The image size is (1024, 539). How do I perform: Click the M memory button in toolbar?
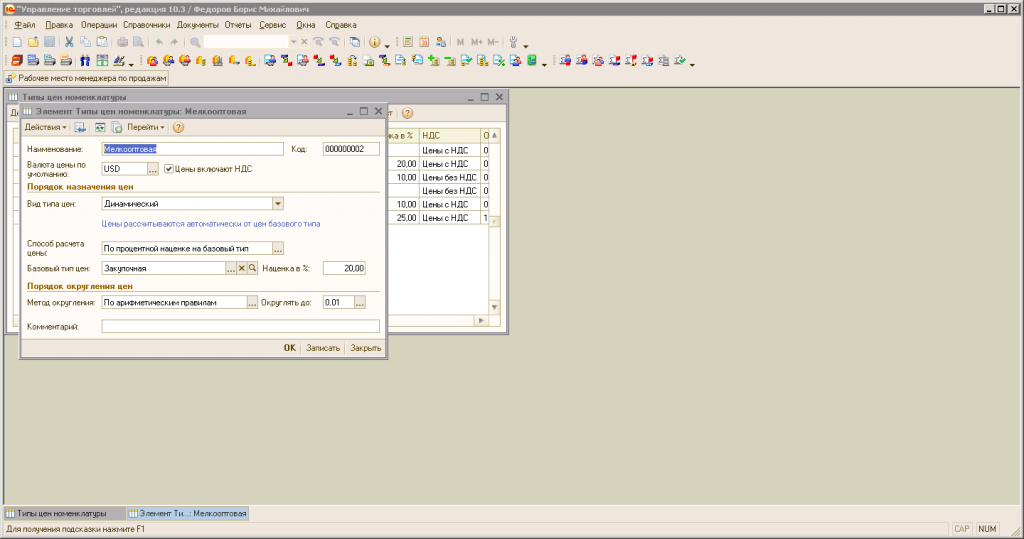coord(460,42)
